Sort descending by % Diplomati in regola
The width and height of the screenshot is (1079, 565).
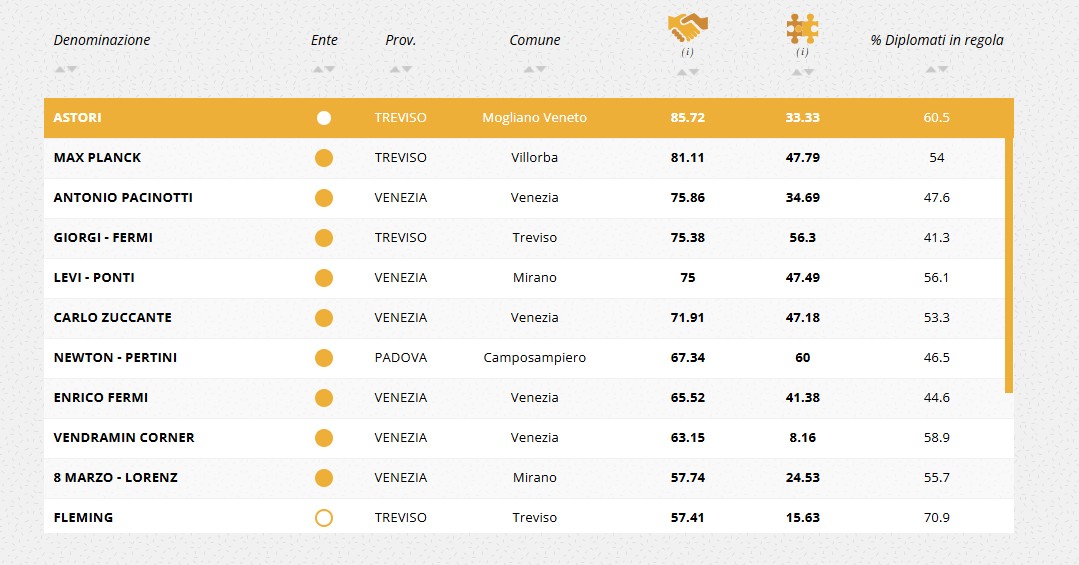pyautogui.click(x=943, y=69)
